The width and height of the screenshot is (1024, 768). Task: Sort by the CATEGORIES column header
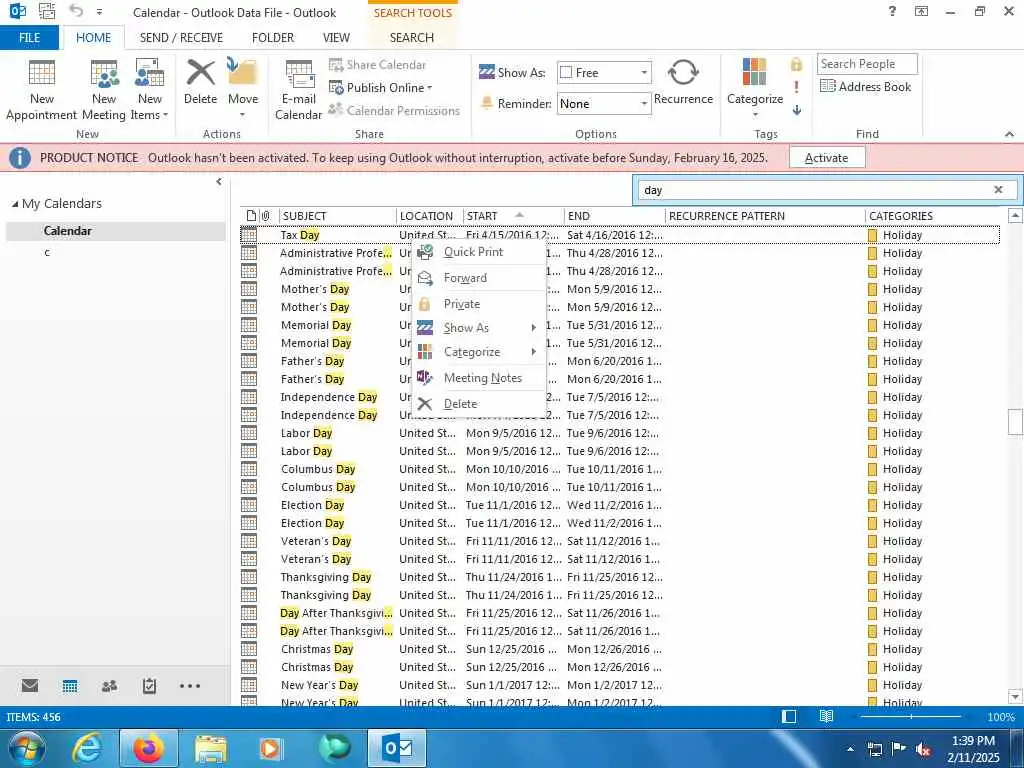934,216
